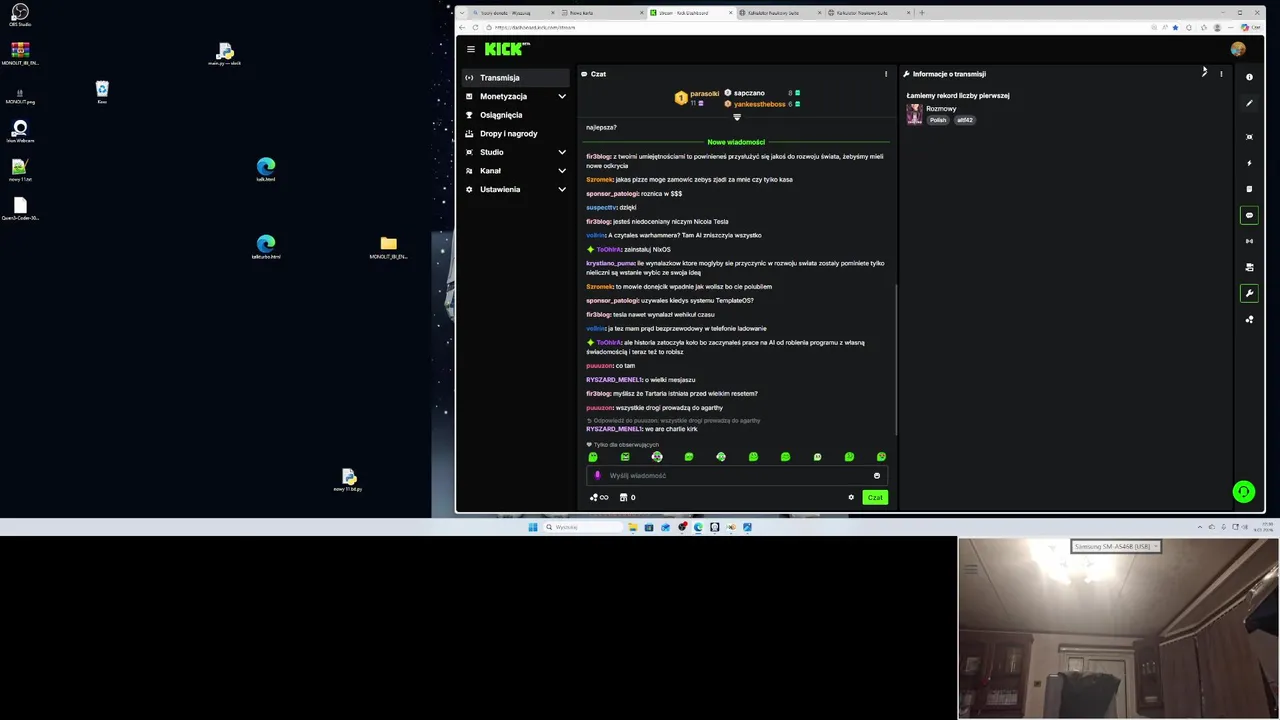Open the hamburger menu beside the Kick logo
The height and width of the screenshot is (720, 1280).
471,49
